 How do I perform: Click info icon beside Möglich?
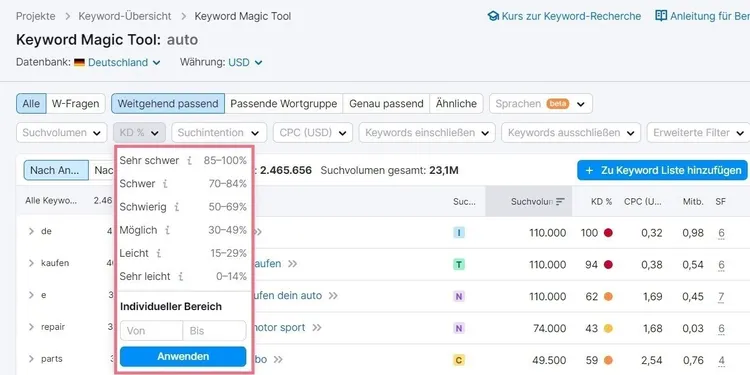coord(167,231)
